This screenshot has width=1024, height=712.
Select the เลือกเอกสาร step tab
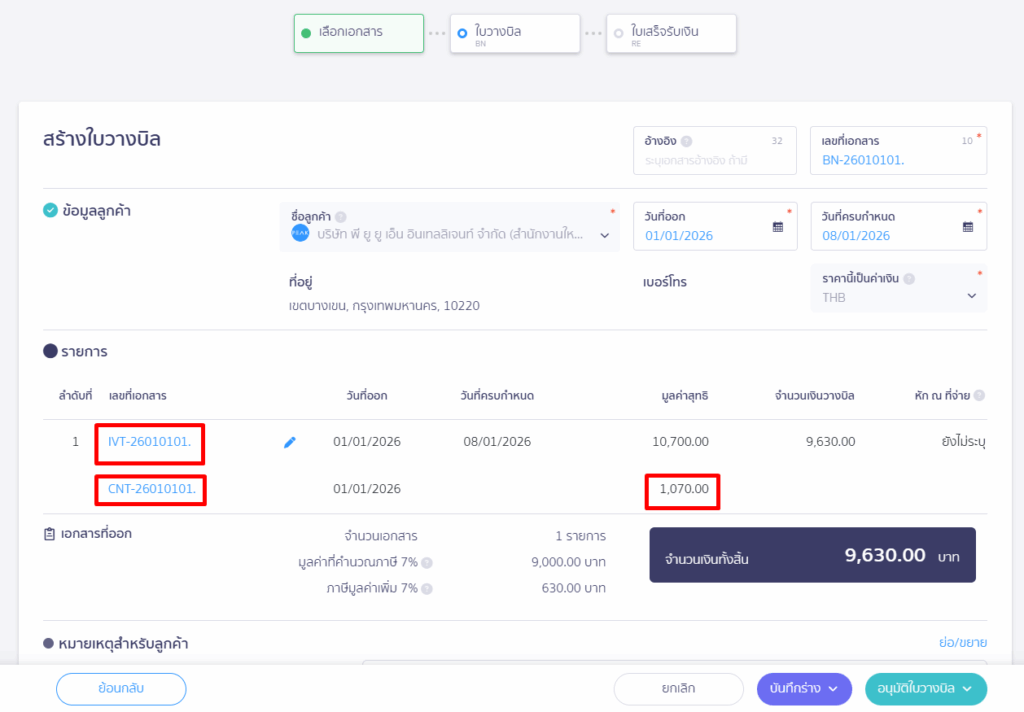pyautogui.click(x=358, y=33)
